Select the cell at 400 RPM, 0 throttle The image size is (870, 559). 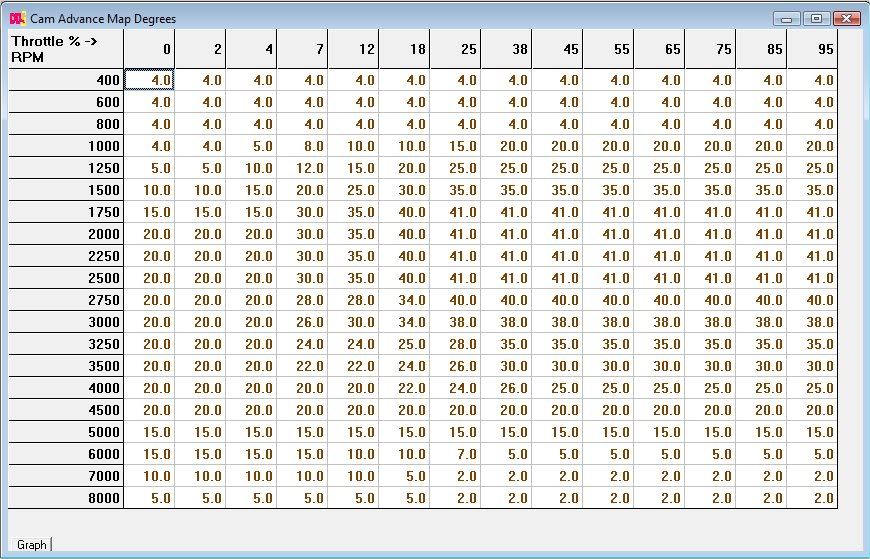click(149, 80)
